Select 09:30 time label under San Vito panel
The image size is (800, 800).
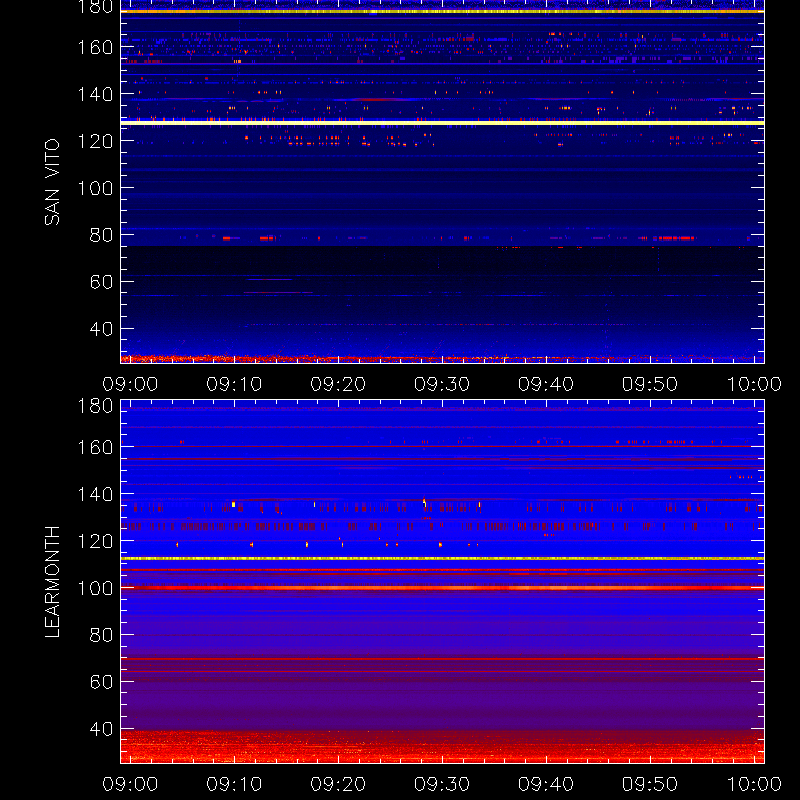click(442, 384)
